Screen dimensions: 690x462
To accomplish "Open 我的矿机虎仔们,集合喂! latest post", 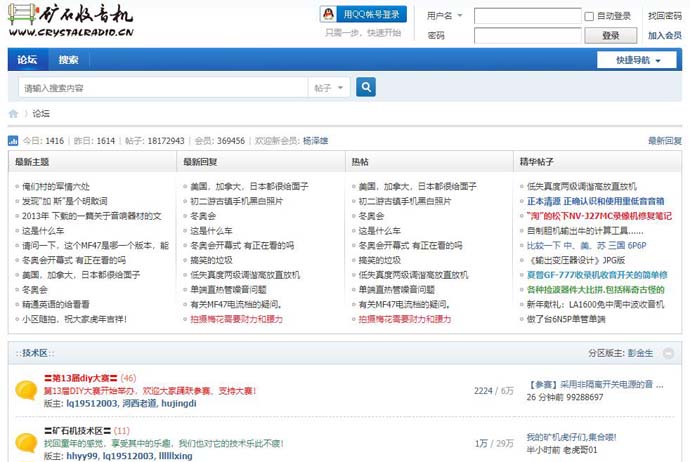I will (572, 437).
